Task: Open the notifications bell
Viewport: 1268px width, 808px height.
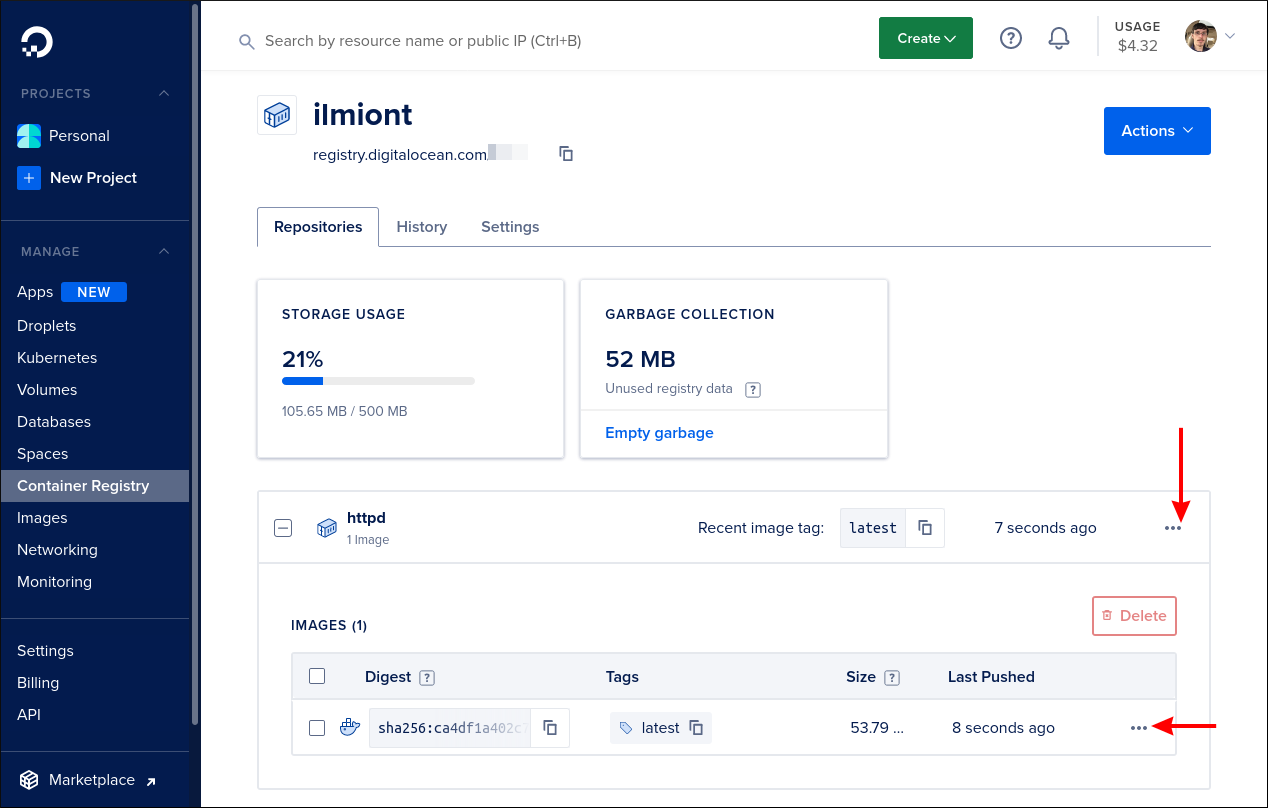Action: [x=1059, y=38]
